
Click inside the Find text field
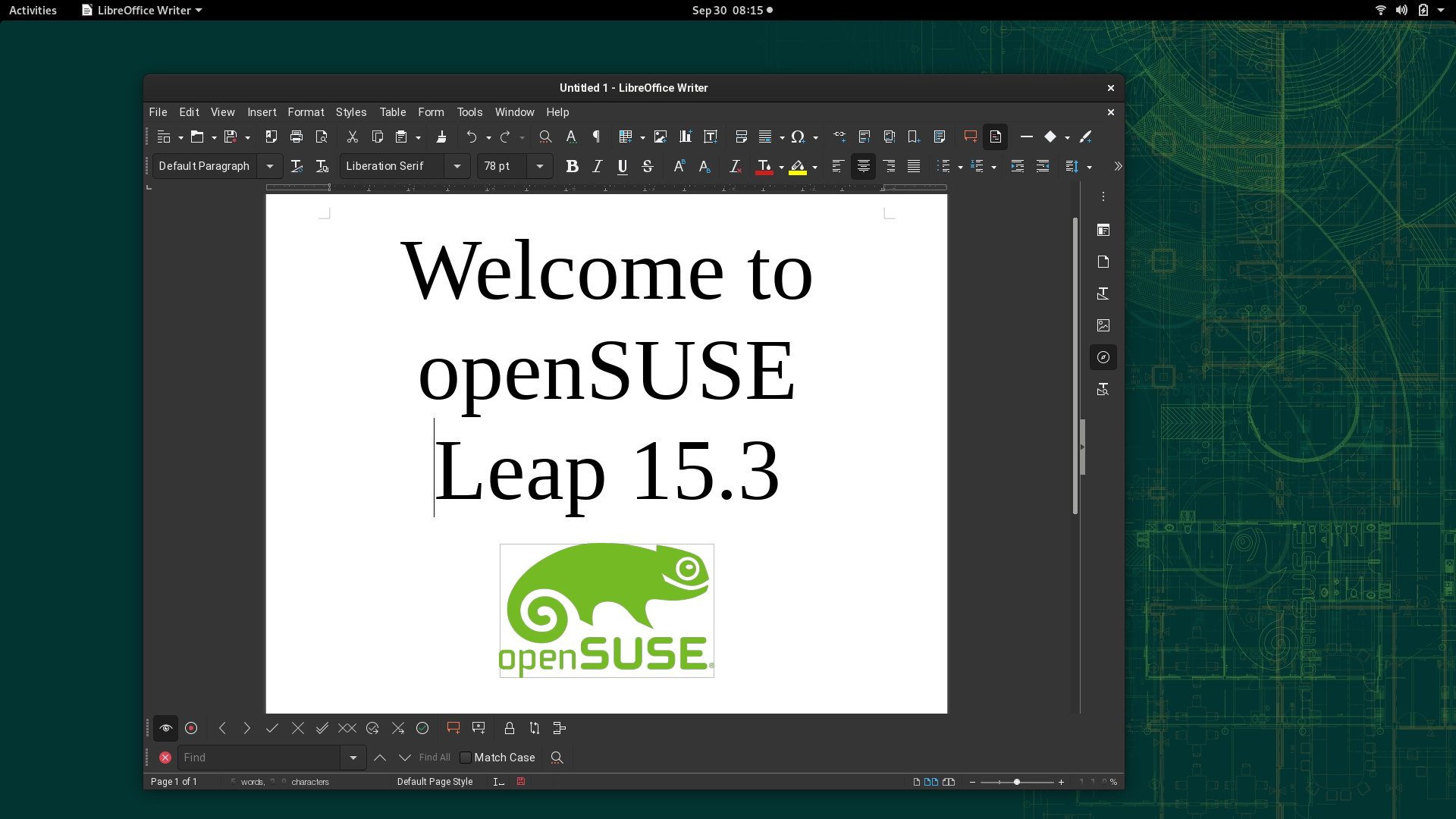click(258, 758)
